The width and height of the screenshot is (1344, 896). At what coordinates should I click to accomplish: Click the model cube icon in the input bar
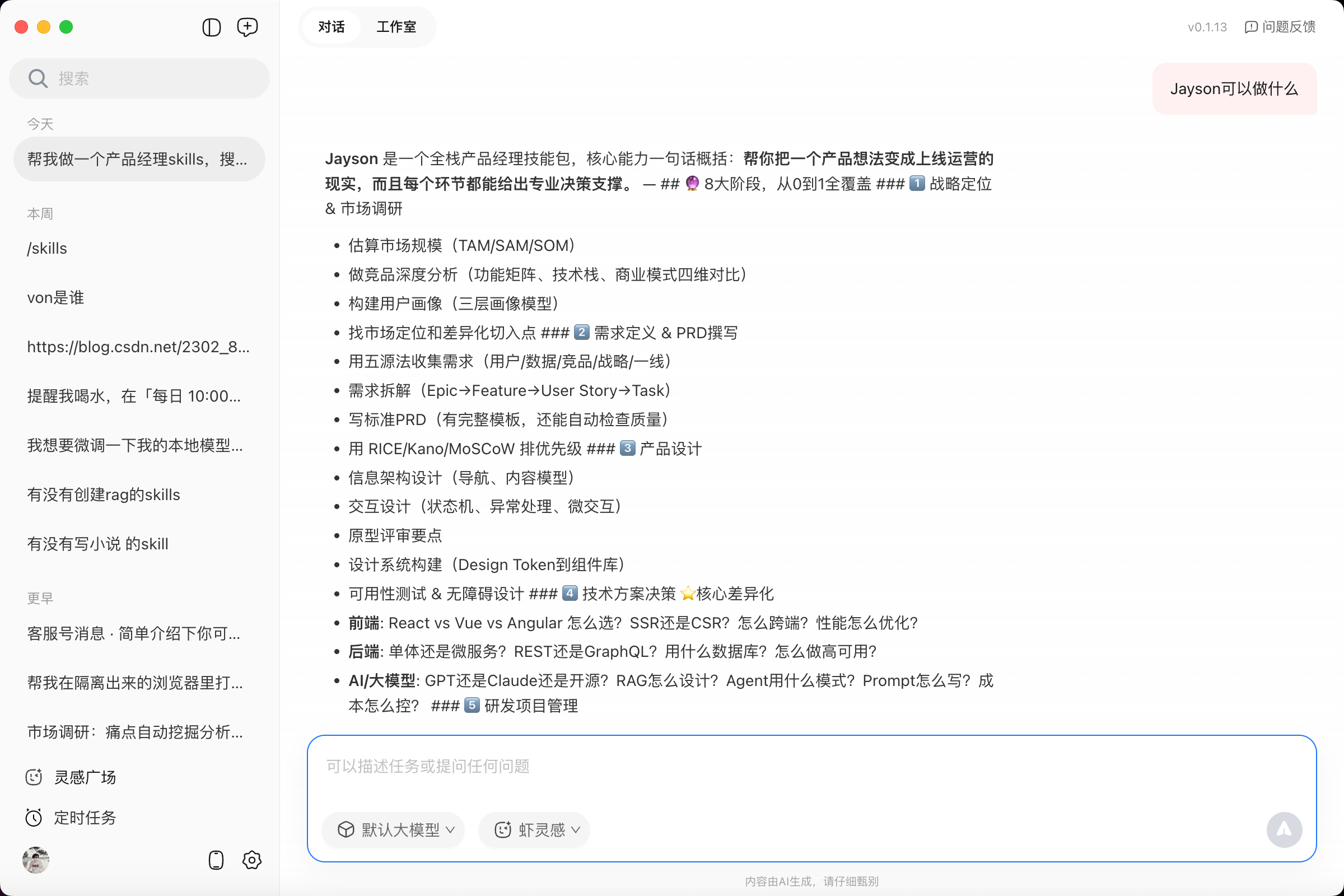pos(346,830)
